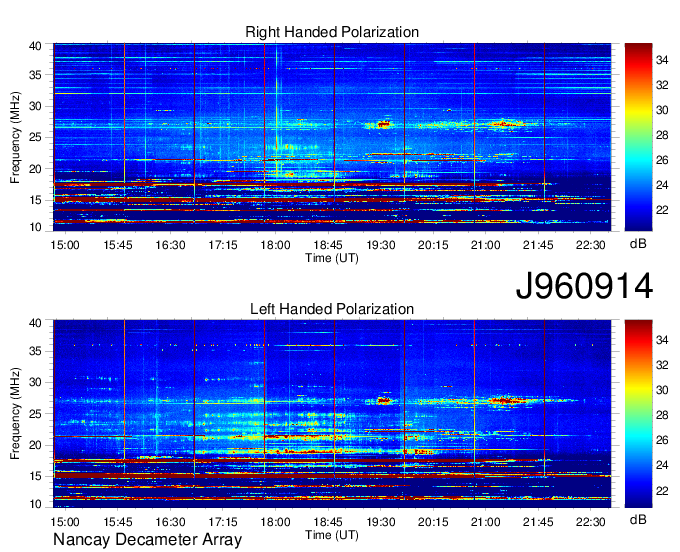The height and width of the screenshot is (552, 680).
Task: Click the "19:30" tick on bottom time axis
Action: coord(380,522)
